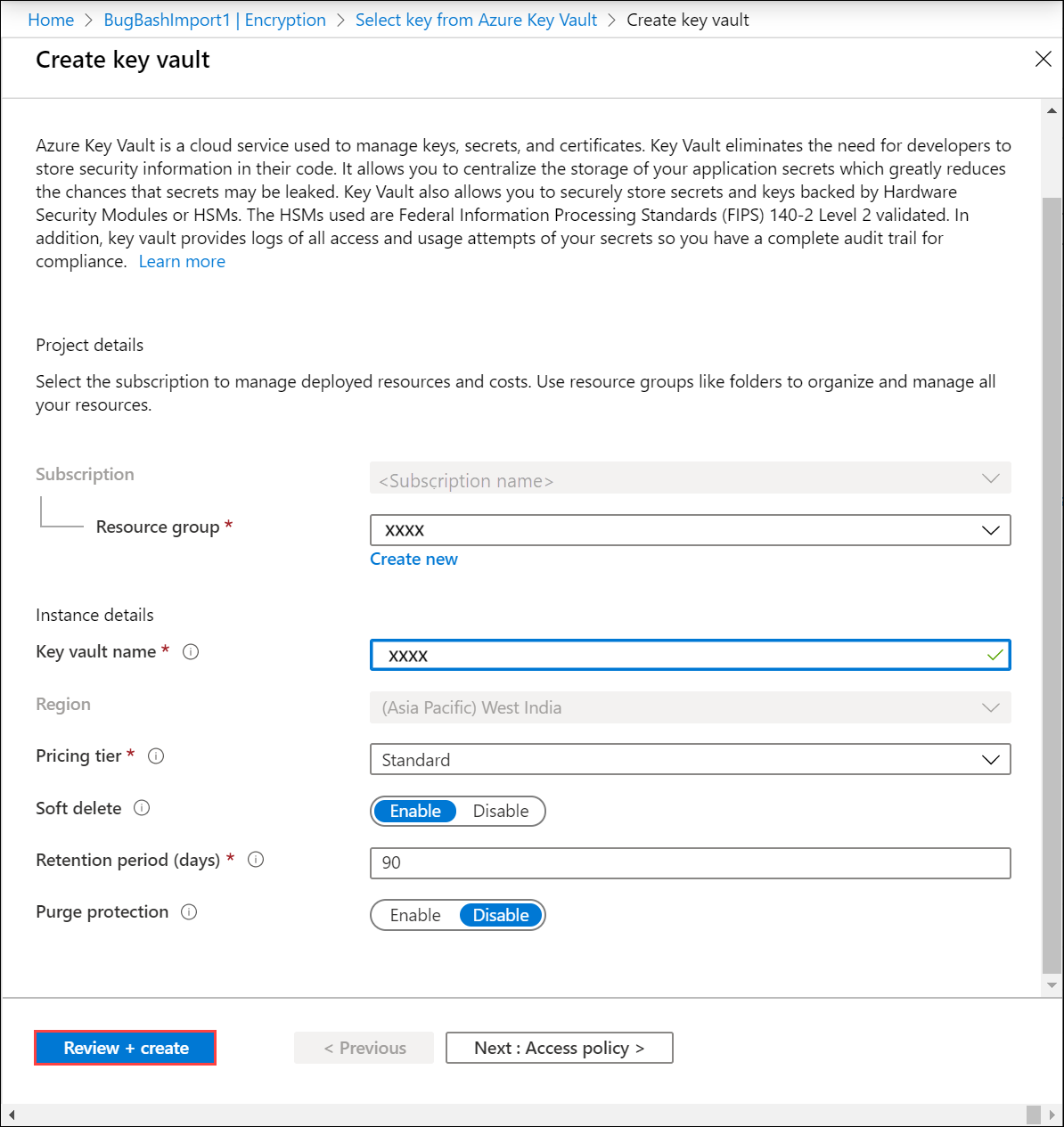
Task: Click inside the Retention period days field
Action: pos(624,862)
